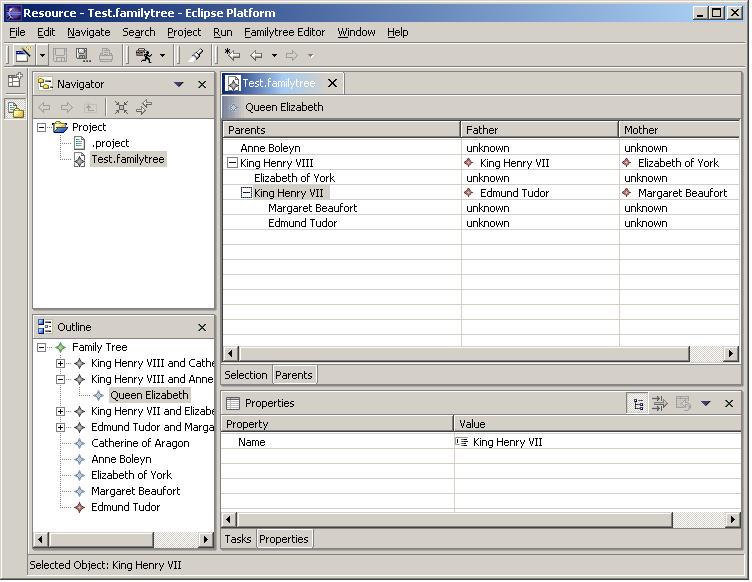The height and width of the screenshot is (582, 752).
Task: Open the New wizard dropdown arrow
Action: coord(42,56)
